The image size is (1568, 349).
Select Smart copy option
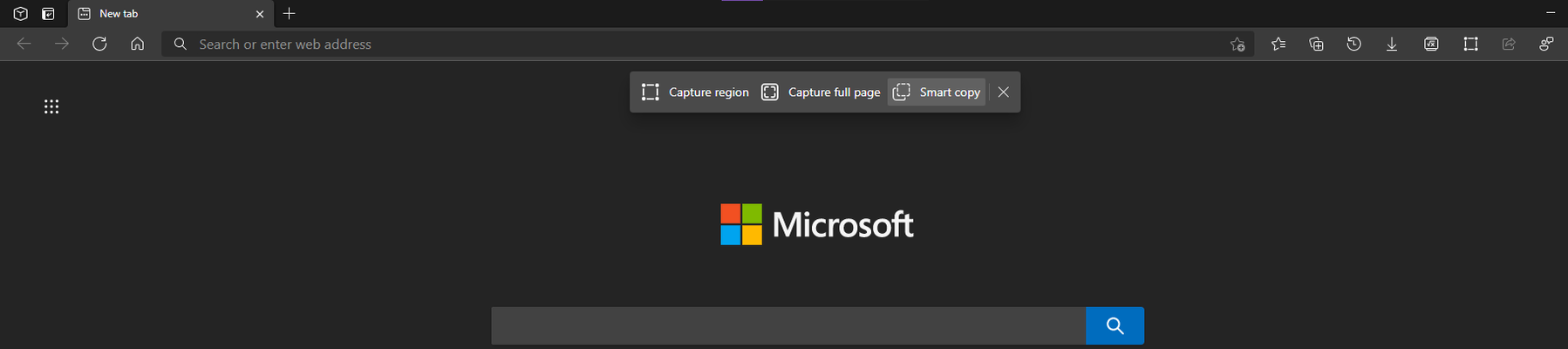[937, 92]
